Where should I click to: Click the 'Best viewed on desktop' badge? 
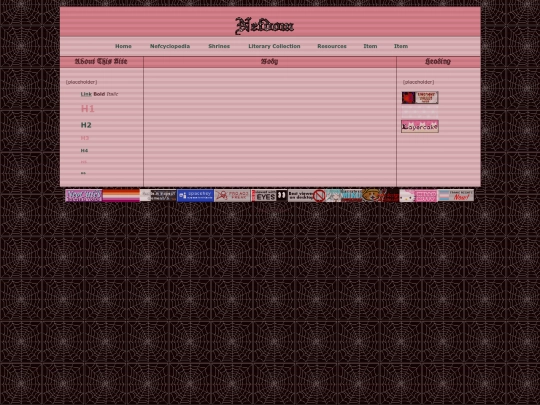coord(307,196)
